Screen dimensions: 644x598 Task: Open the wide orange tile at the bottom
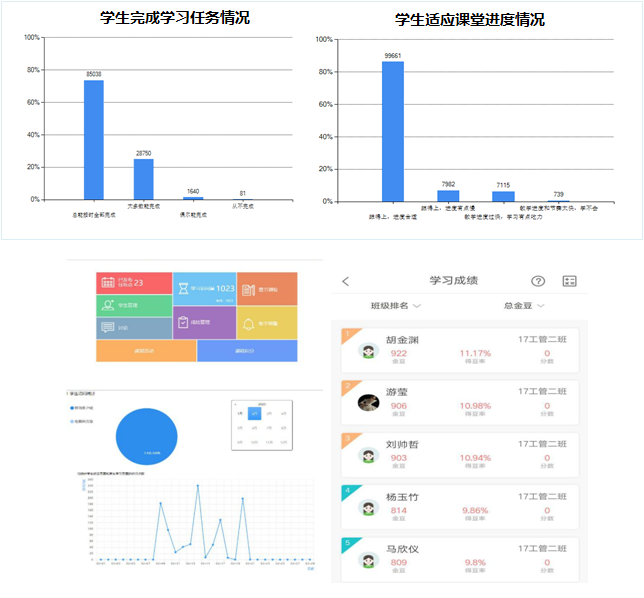tap(146, 351)
